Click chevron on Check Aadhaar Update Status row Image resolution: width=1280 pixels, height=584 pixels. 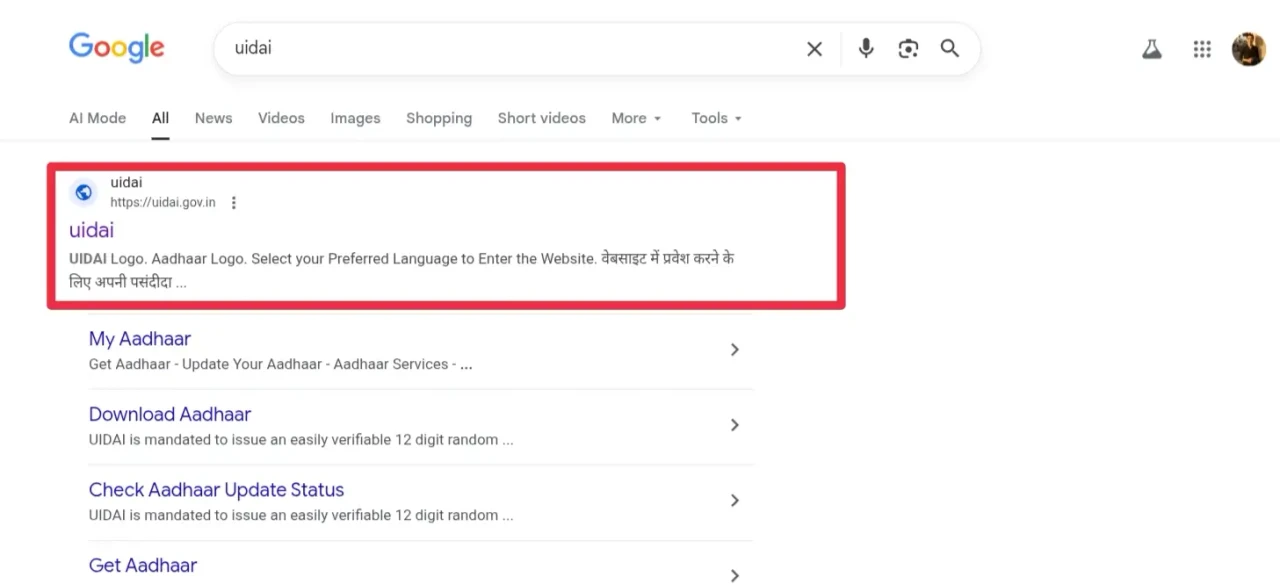click(x=735, y=500)
